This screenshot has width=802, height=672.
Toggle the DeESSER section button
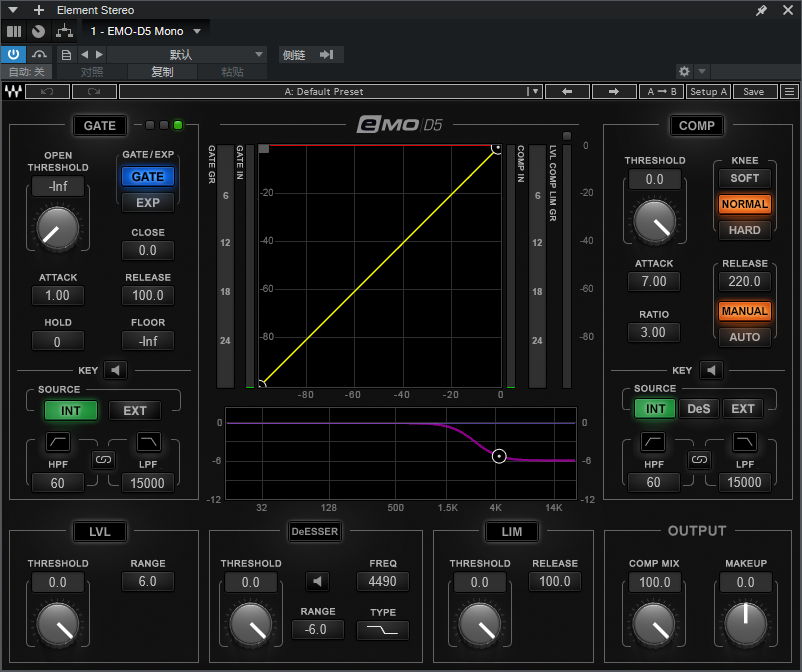tap(315, 532)
